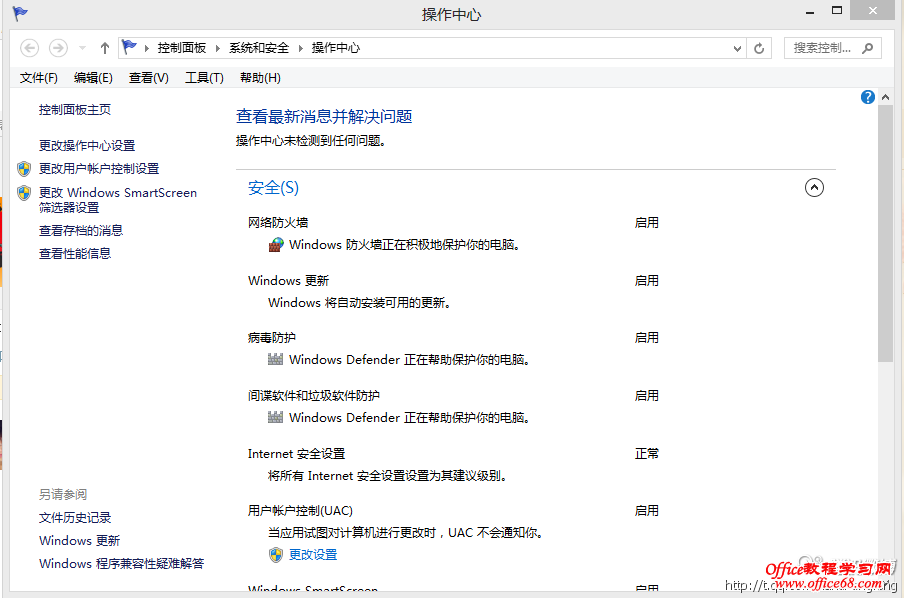Click the Windows 防火墙 shield icon

click(275, 244)
